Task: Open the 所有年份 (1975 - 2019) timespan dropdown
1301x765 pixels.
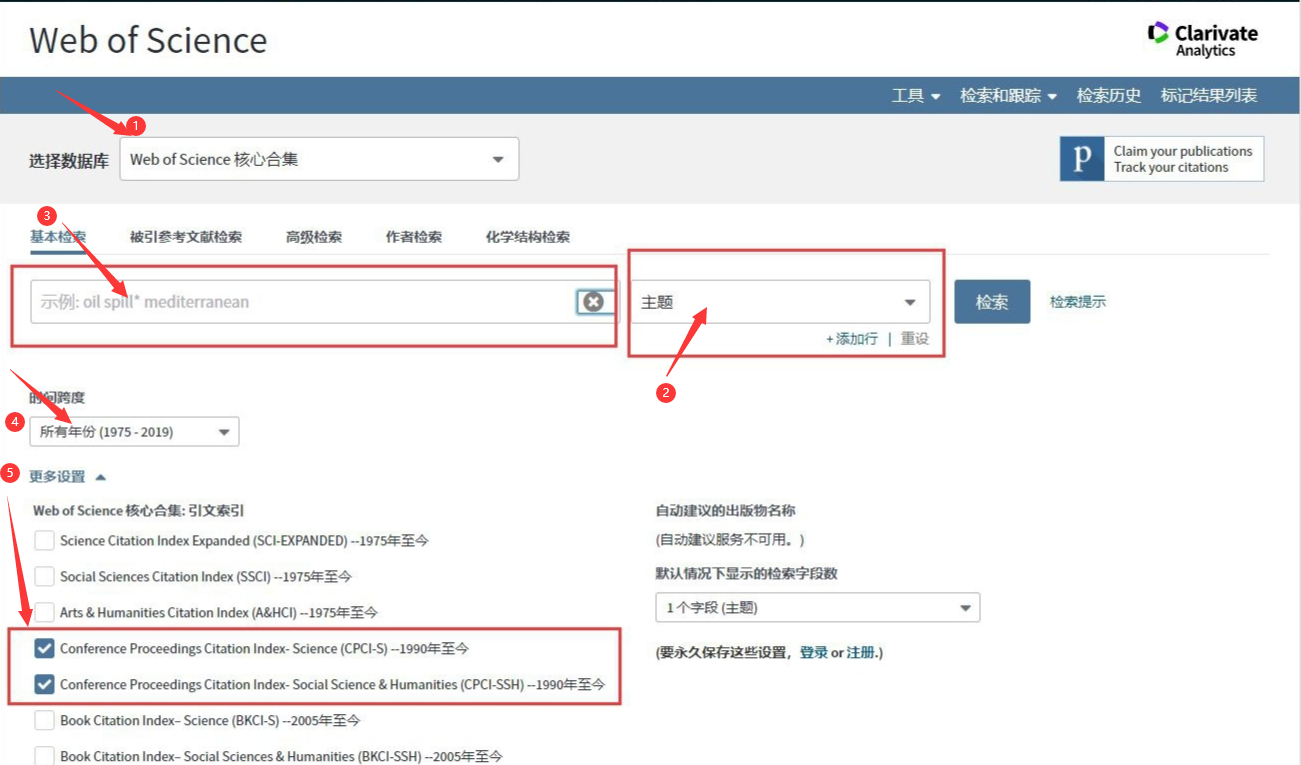Action: 134,432
